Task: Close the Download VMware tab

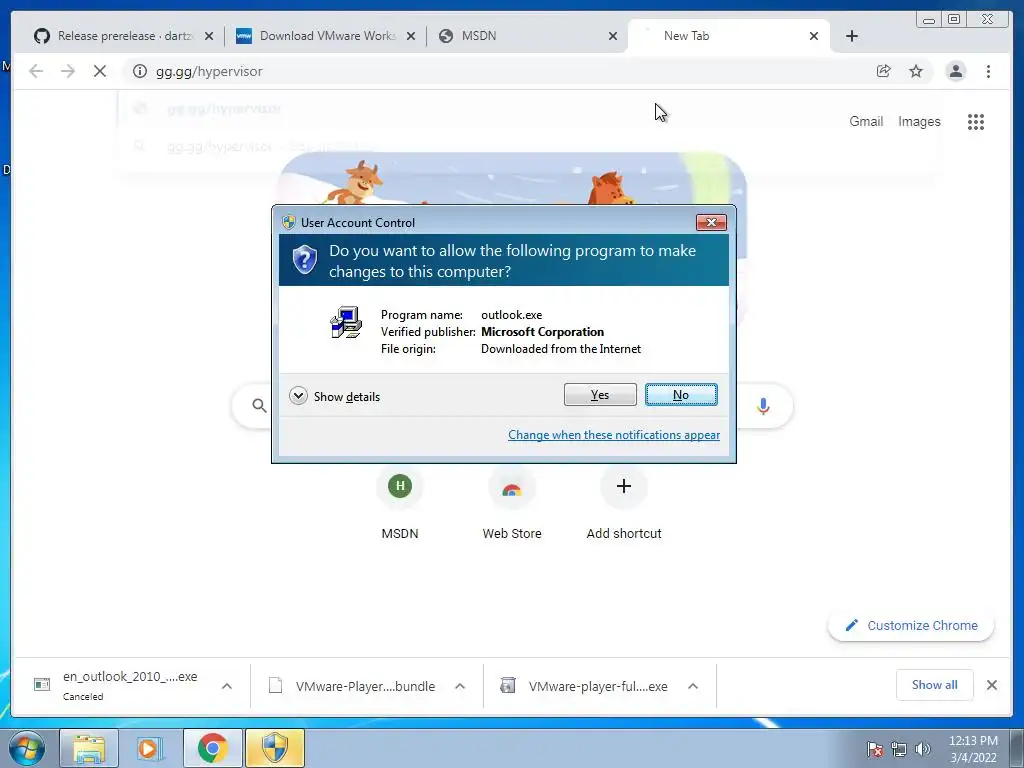Action: coord(411,37)
